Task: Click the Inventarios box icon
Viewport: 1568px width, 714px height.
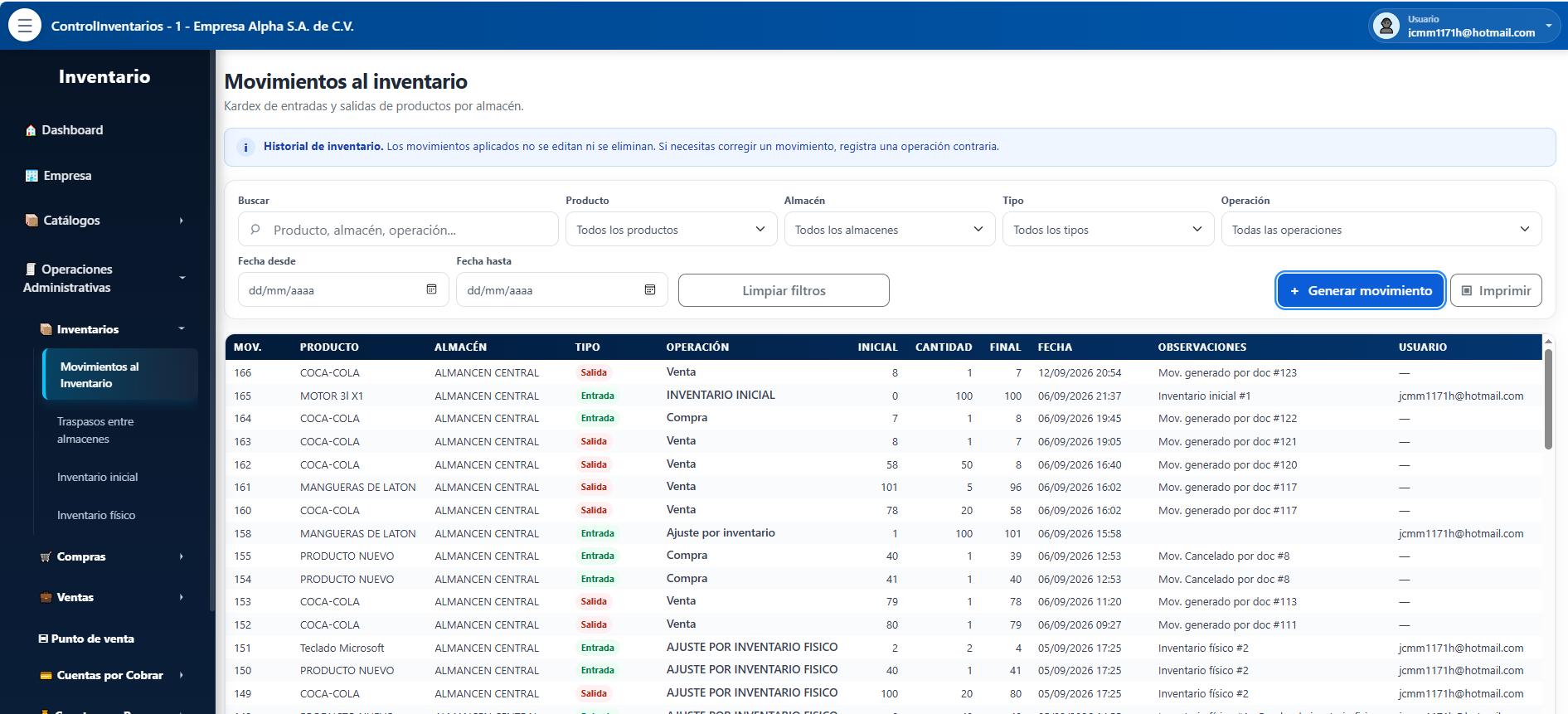Action: (x=46, y=329)
